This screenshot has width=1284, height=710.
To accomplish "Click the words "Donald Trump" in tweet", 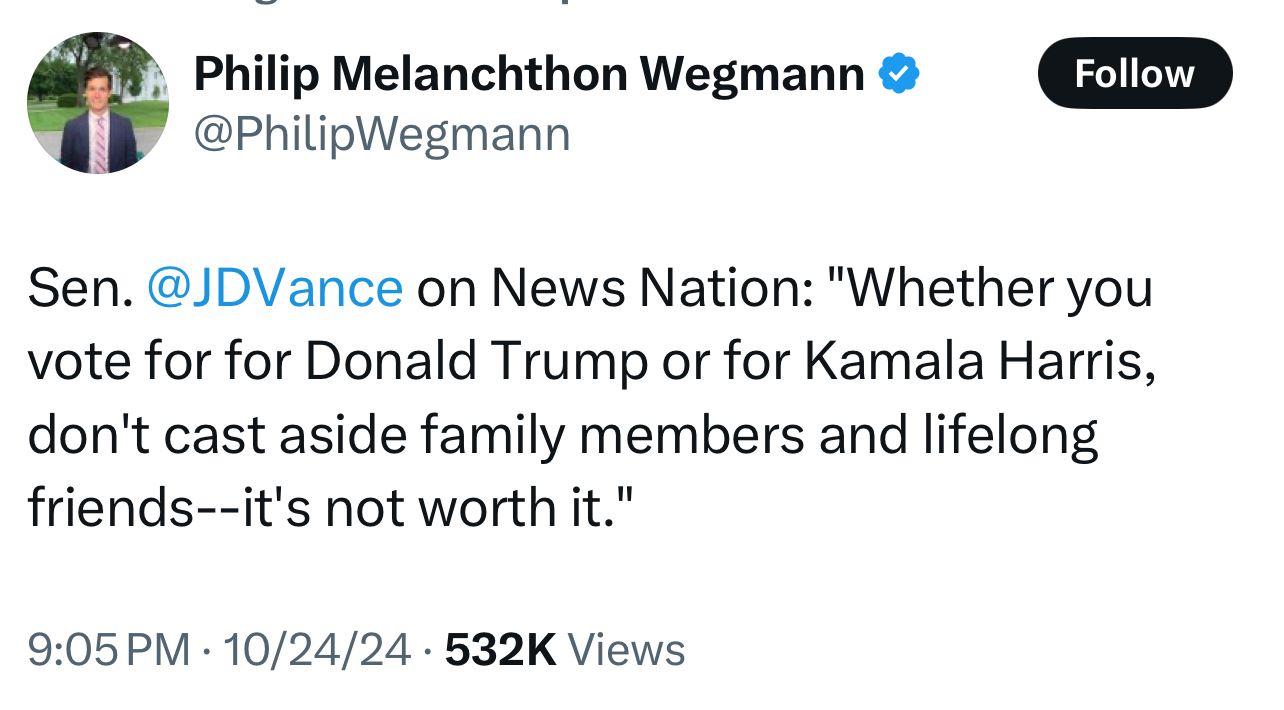I will coord(476,362).
